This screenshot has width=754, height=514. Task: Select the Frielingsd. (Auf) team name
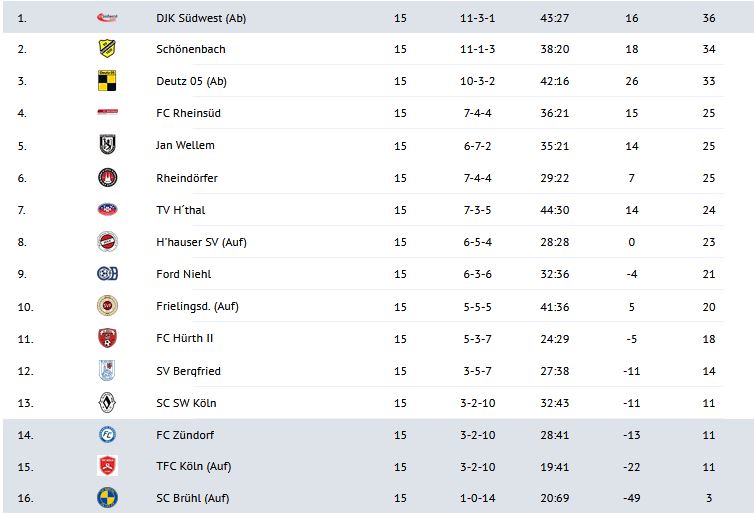(197, 306)
